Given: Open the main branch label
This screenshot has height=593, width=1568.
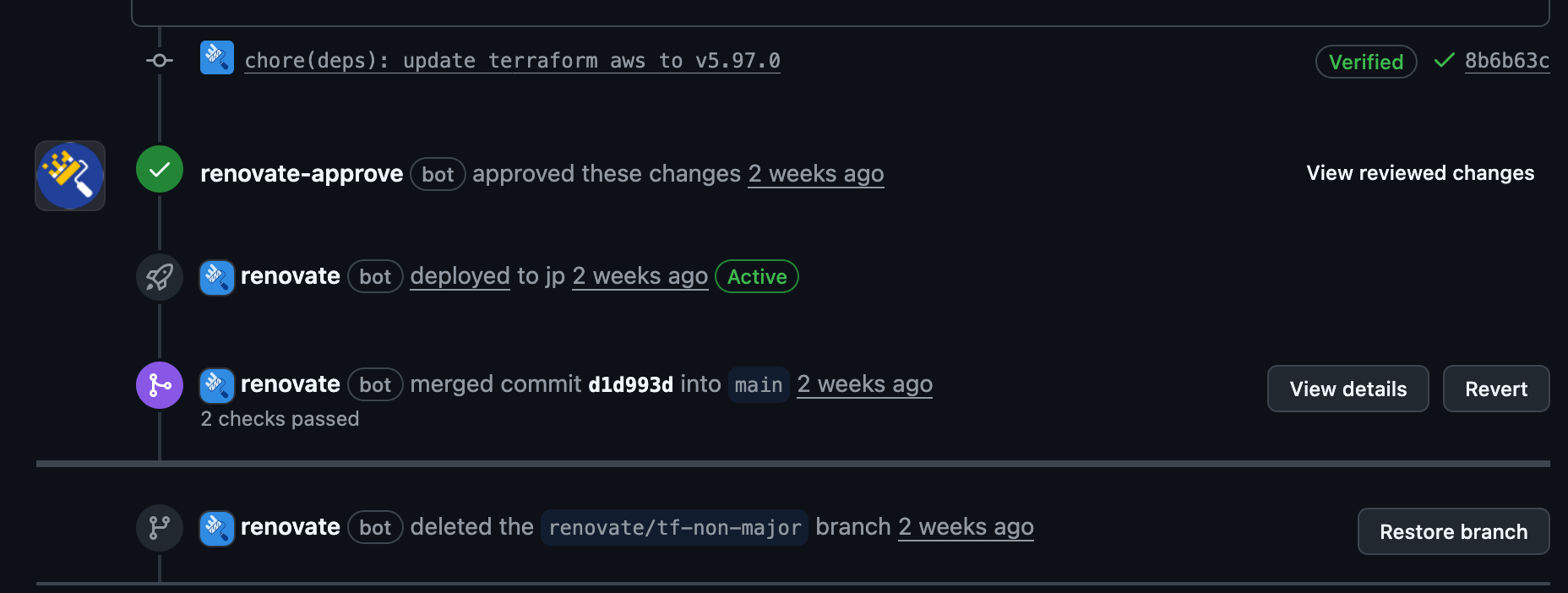Looking at the screenshot, I should pos(758,384).
